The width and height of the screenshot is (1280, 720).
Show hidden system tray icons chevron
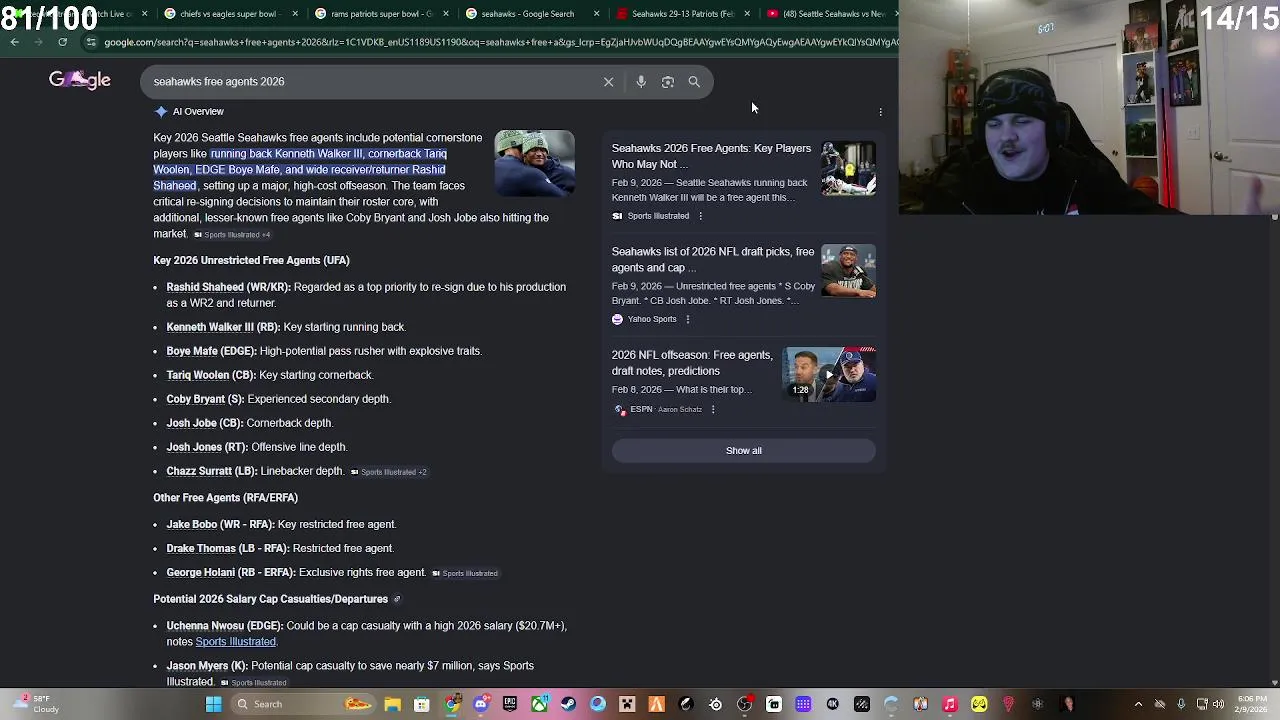(1138, 704)
